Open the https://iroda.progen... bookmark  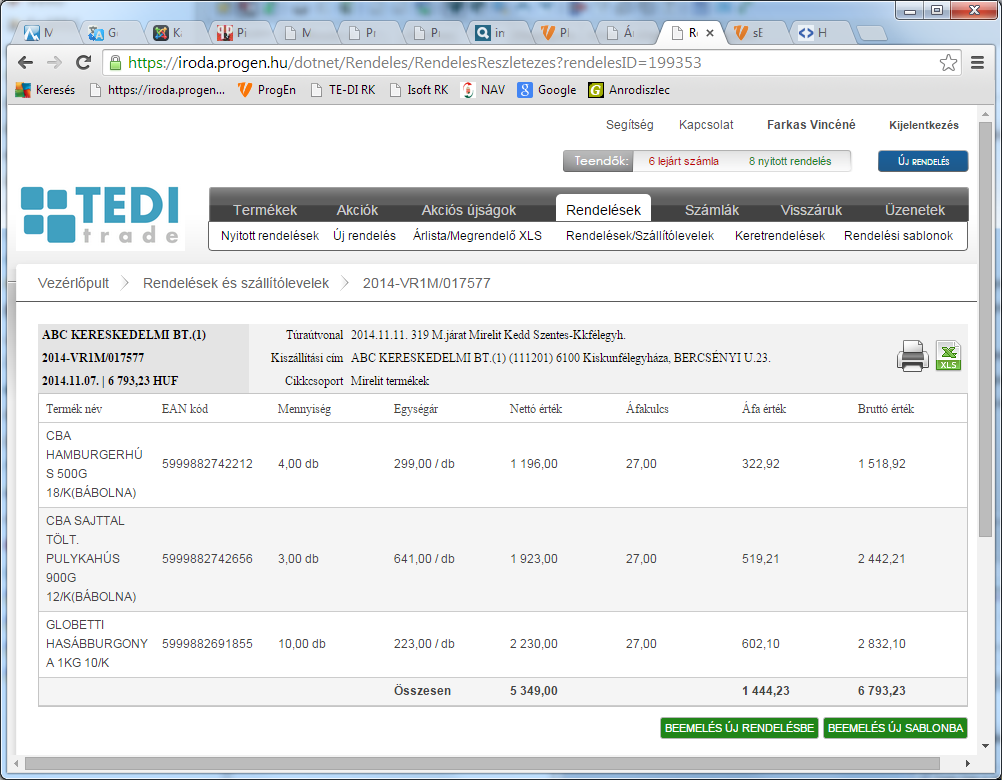point(157,90)
